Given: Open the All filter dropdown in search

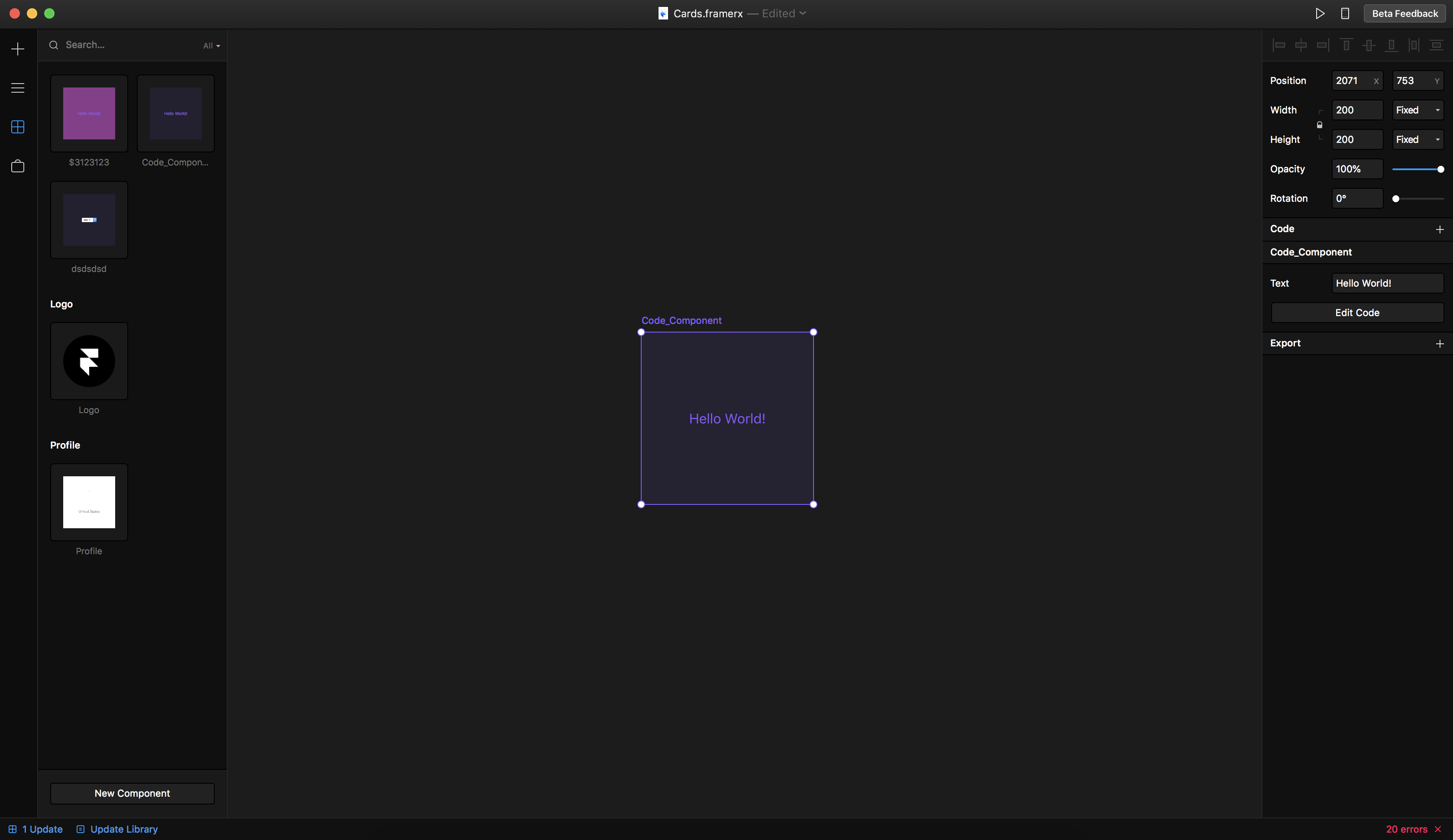Looking at the screenshot, I should (x=211, y=45).
